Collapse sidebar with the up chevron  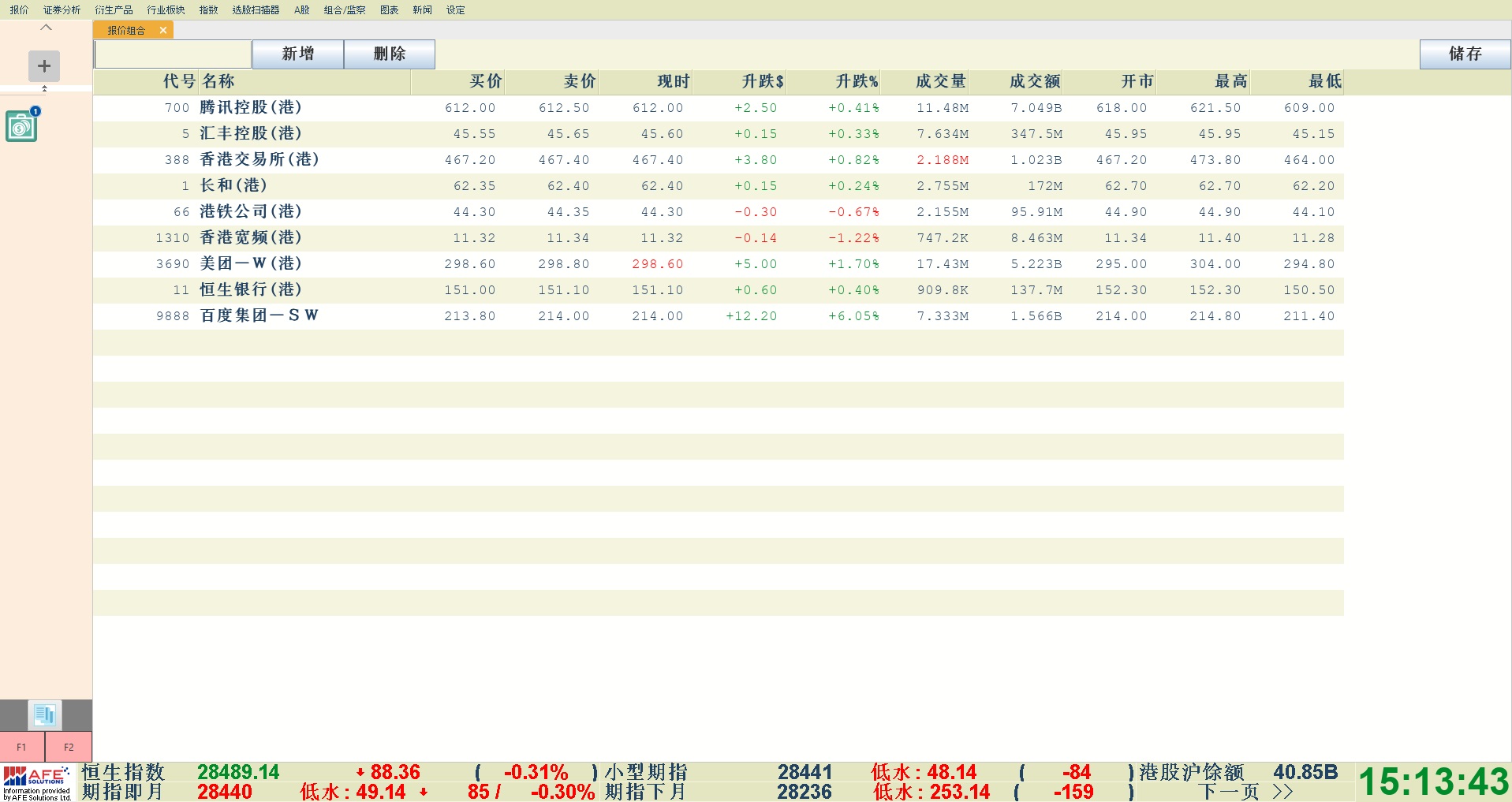point(46,27)
